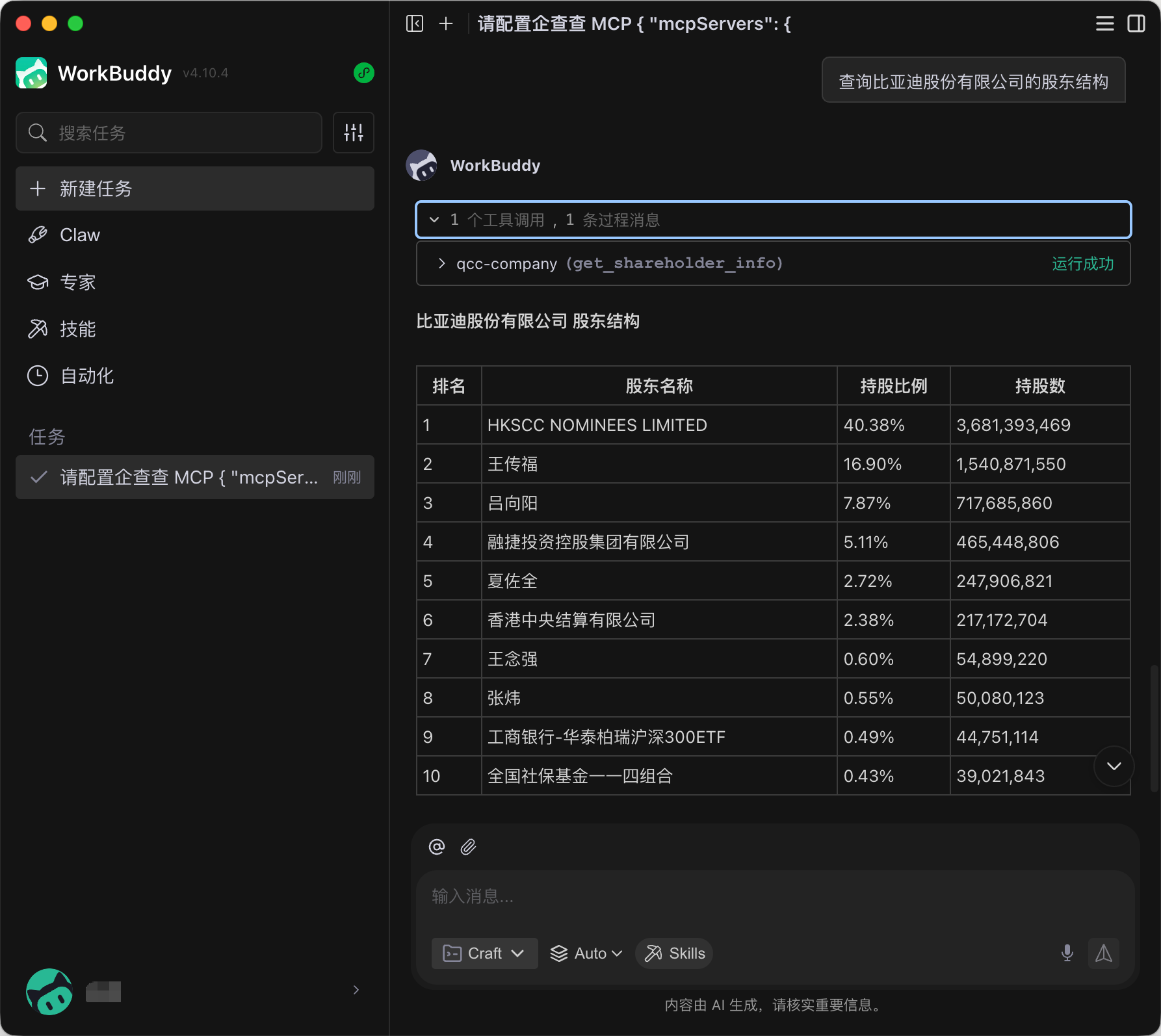Expand the qcc-company get_shareholder_info call
The image size is (1161, 1036).
774,263
